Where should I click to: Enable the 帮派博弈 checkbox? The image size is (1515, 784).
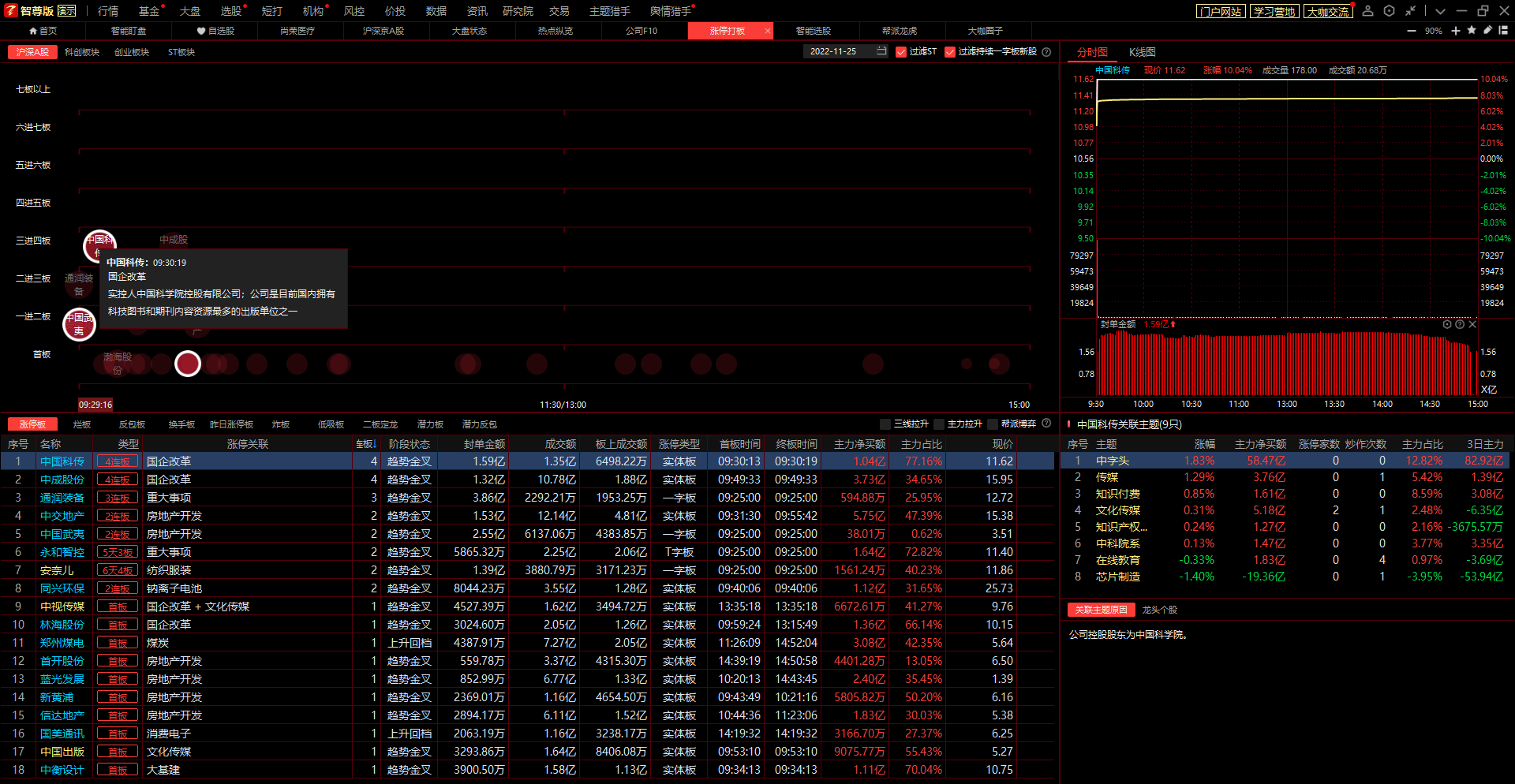993,424
